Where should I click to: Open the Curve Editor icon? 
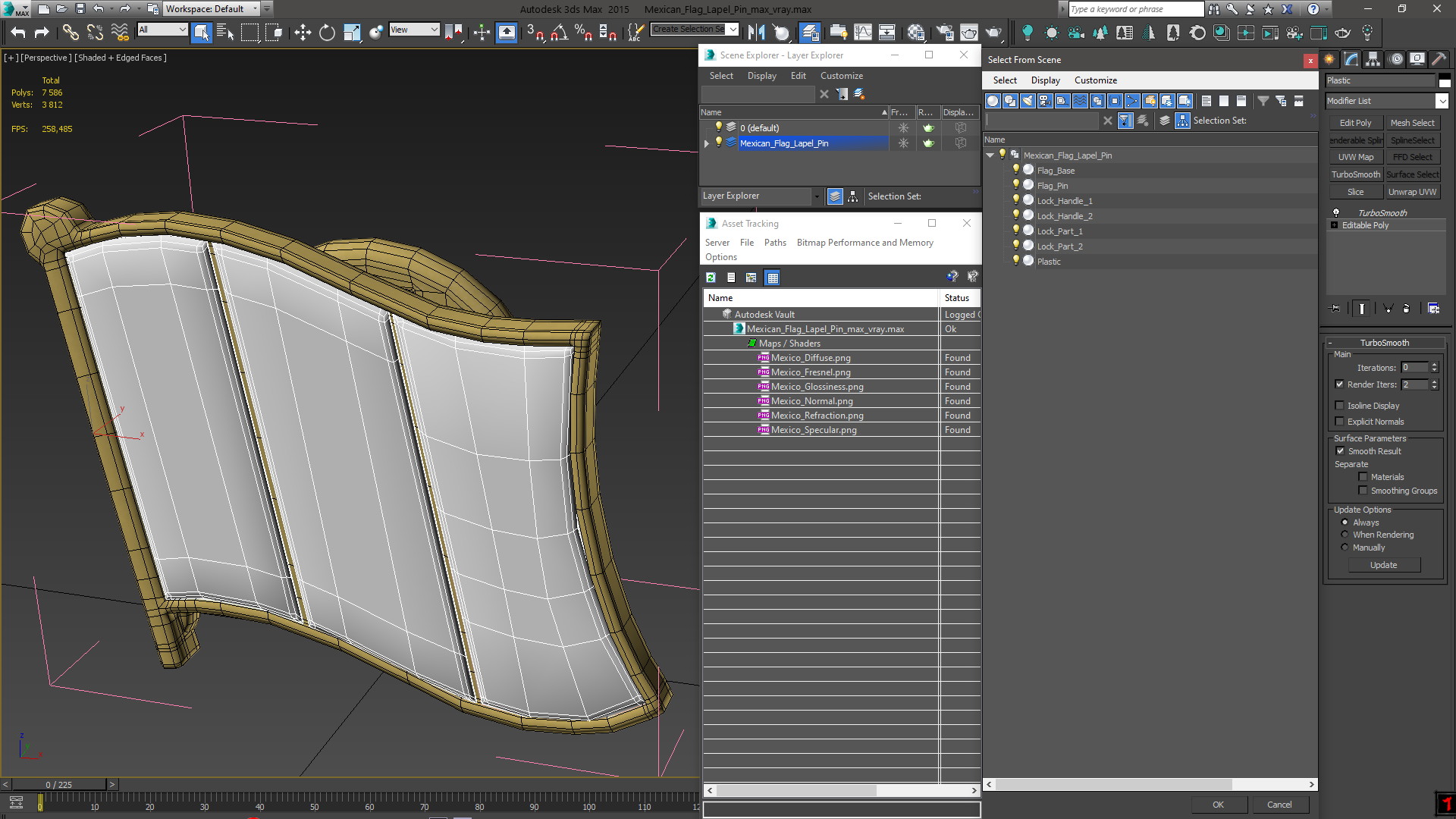(863, 32)
